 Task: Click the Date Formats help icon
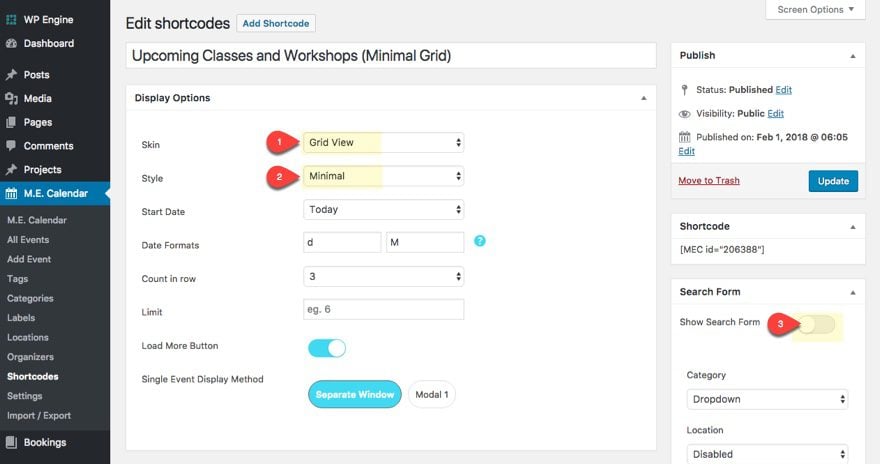(480, 241)
